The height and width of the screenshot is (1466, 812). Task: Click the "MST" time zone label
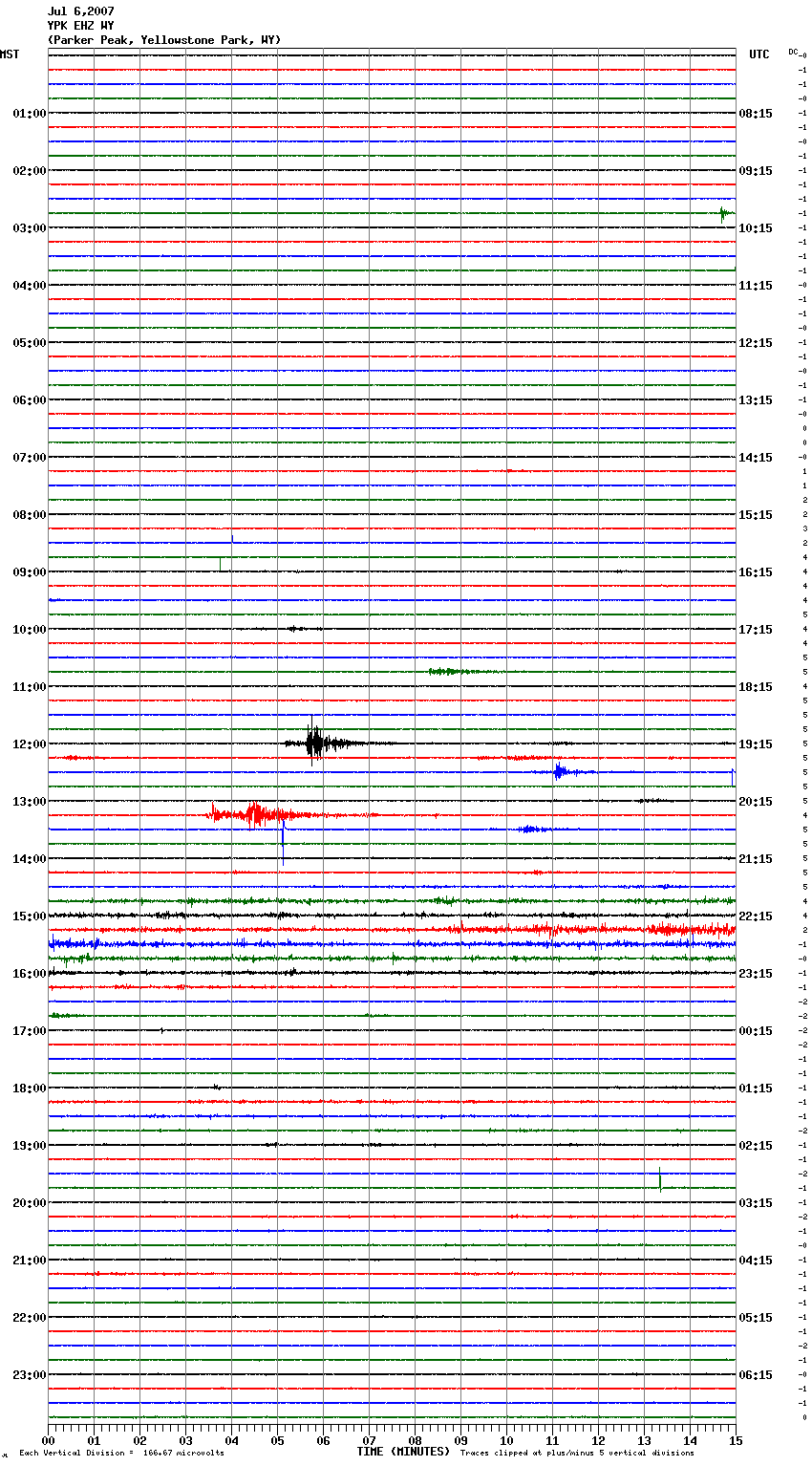point(10,54)
